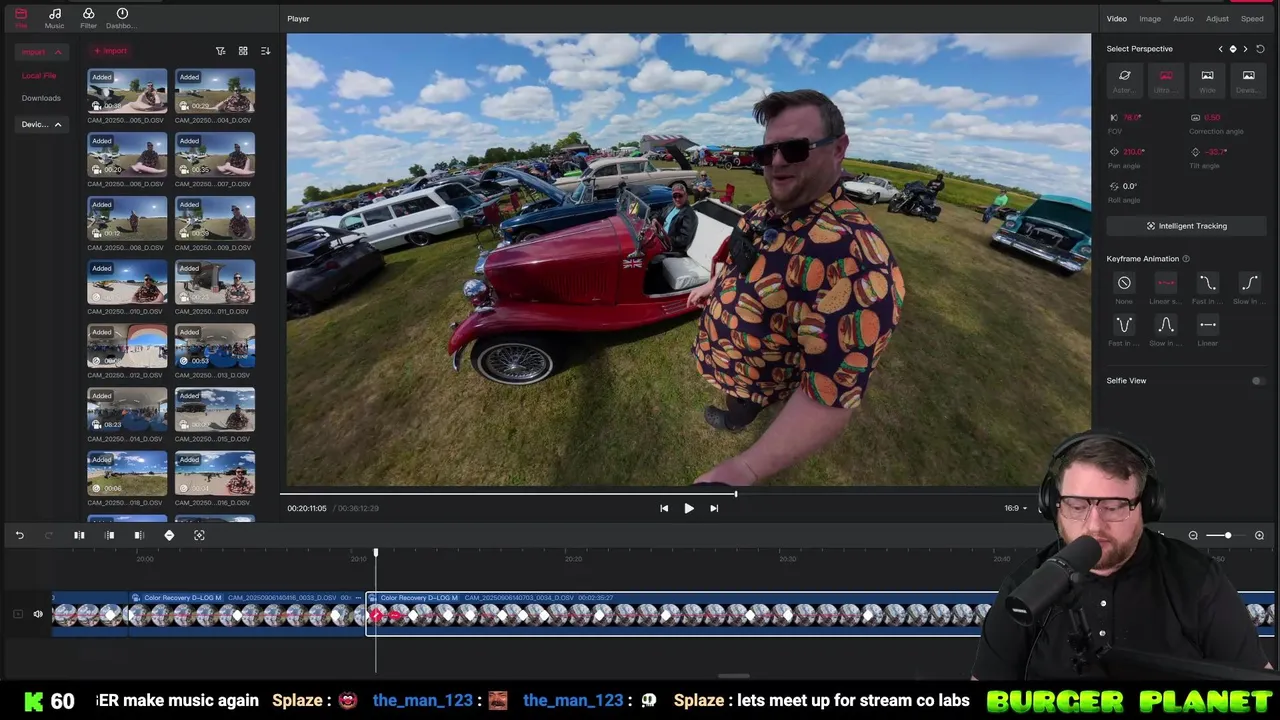Select Slow in bell curve, second row
Image resolution: width=1280 pixels, height=720 pixels.
tap(1166, 325)
